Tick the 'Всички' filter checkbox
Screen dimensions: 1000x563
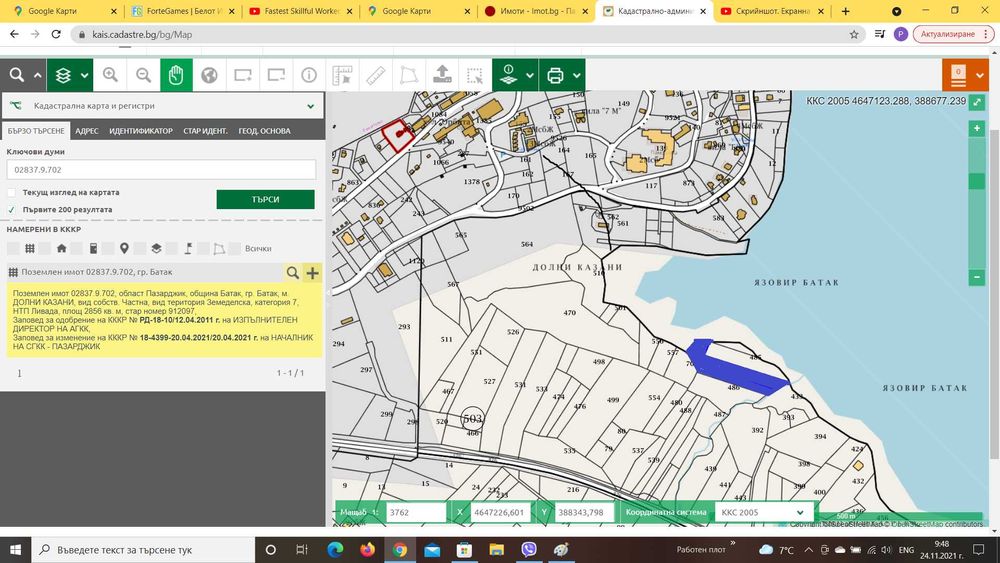[237, 248]
